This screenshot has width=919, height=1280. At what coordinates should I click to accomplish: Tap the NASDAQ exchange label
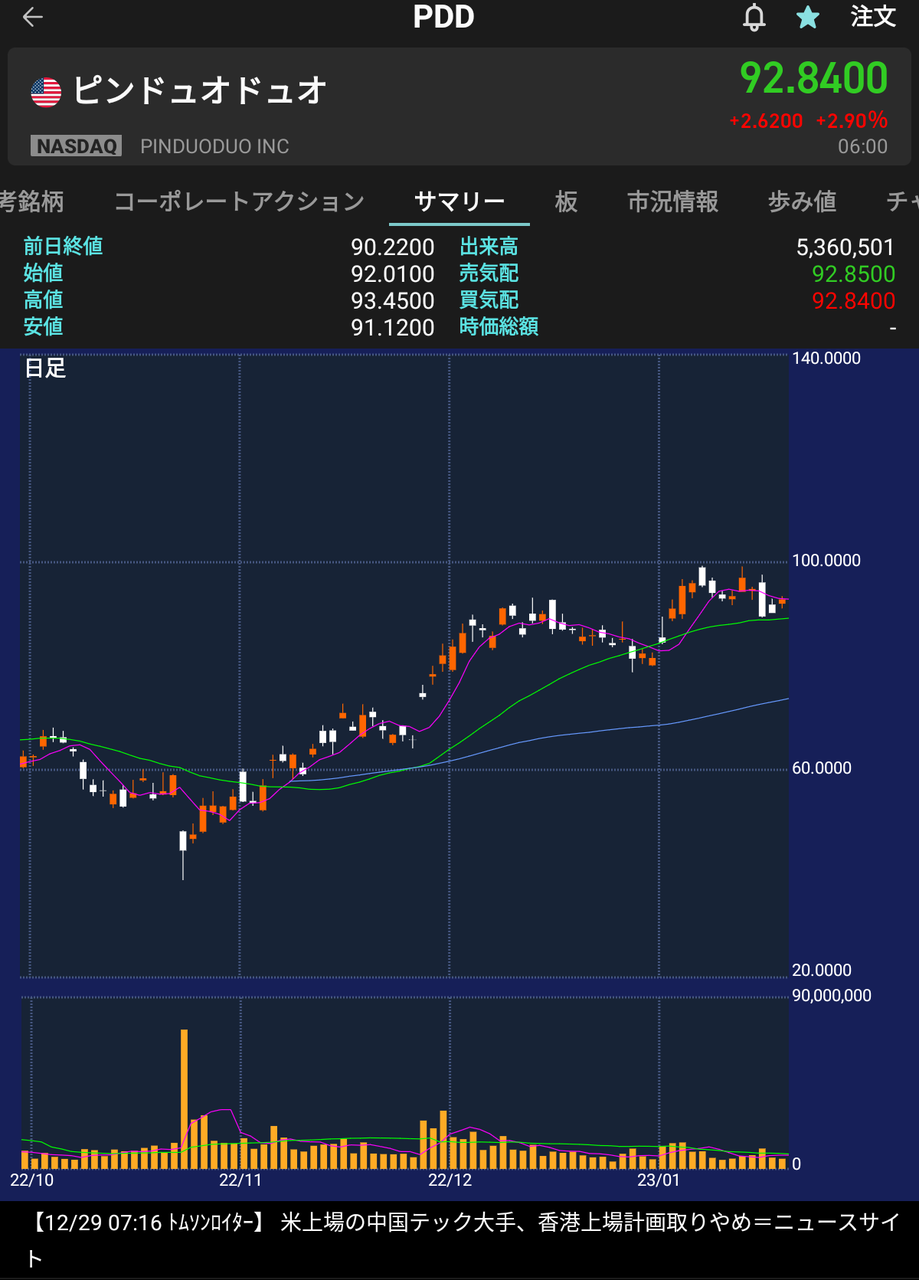[76, 146]
